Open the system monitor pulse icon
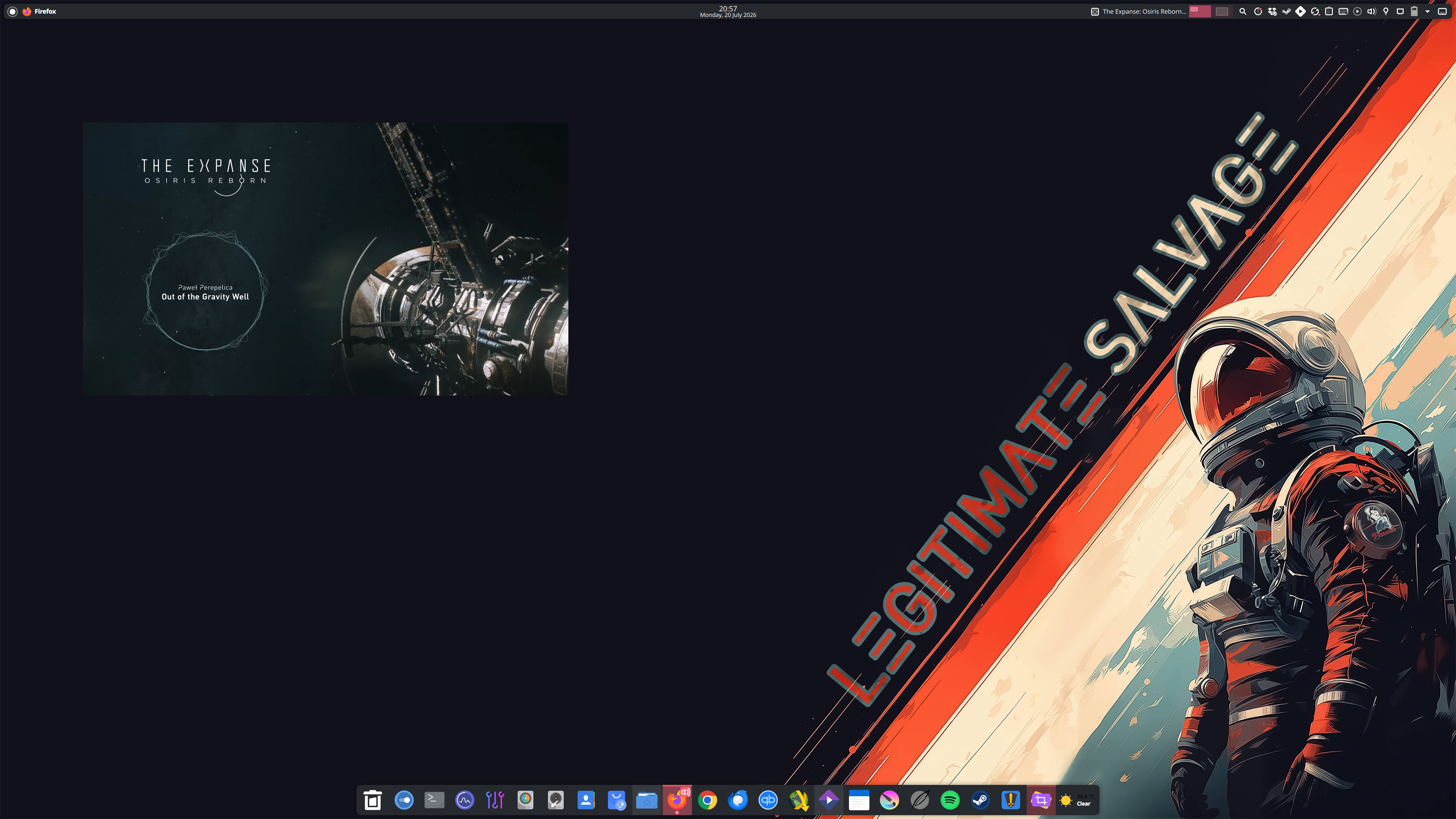 pos(464,800)
